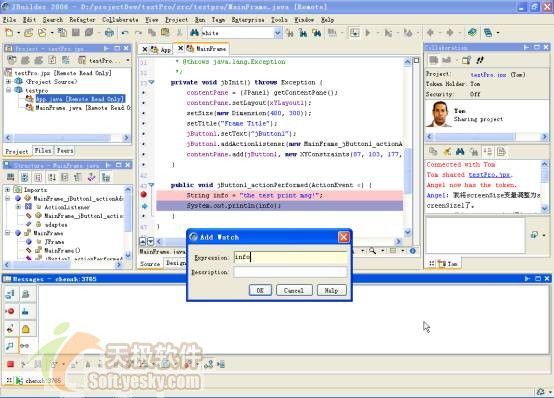
Task: Switch to the Peers tab
Action: click(65, 151)
